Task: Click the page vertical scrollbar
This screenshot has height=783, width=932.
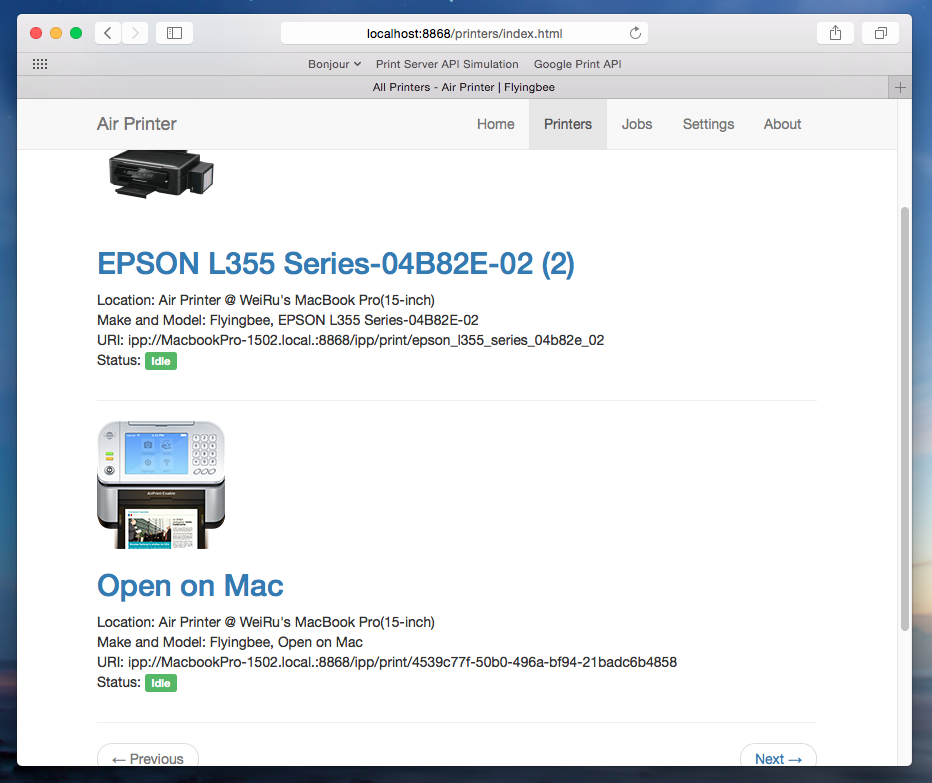Action: (905, 419)
